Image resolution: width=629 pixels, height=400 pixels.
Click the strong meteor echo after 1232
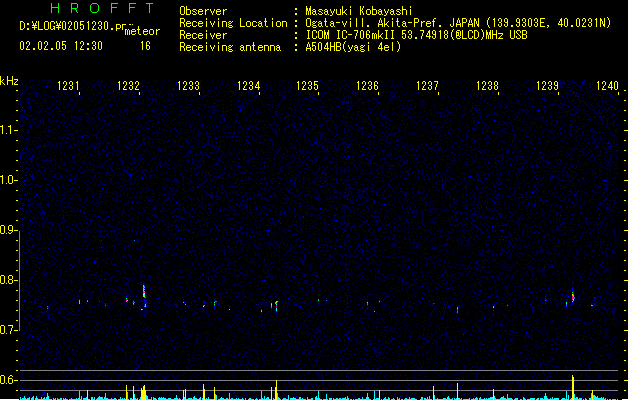point(144,296)
